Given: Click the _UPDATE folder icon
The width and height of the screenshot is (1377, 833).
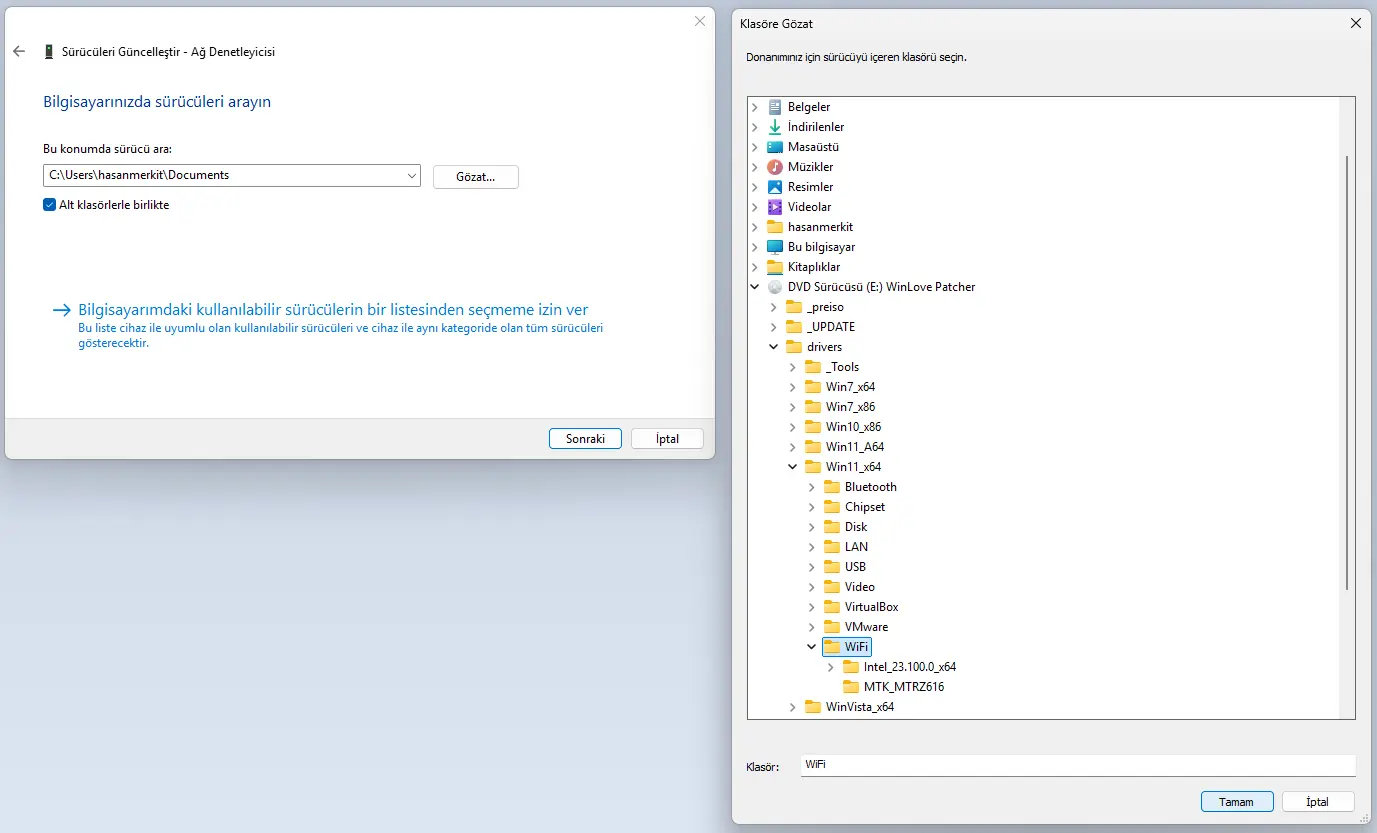Looking at the screenshot, I should 794,327.
